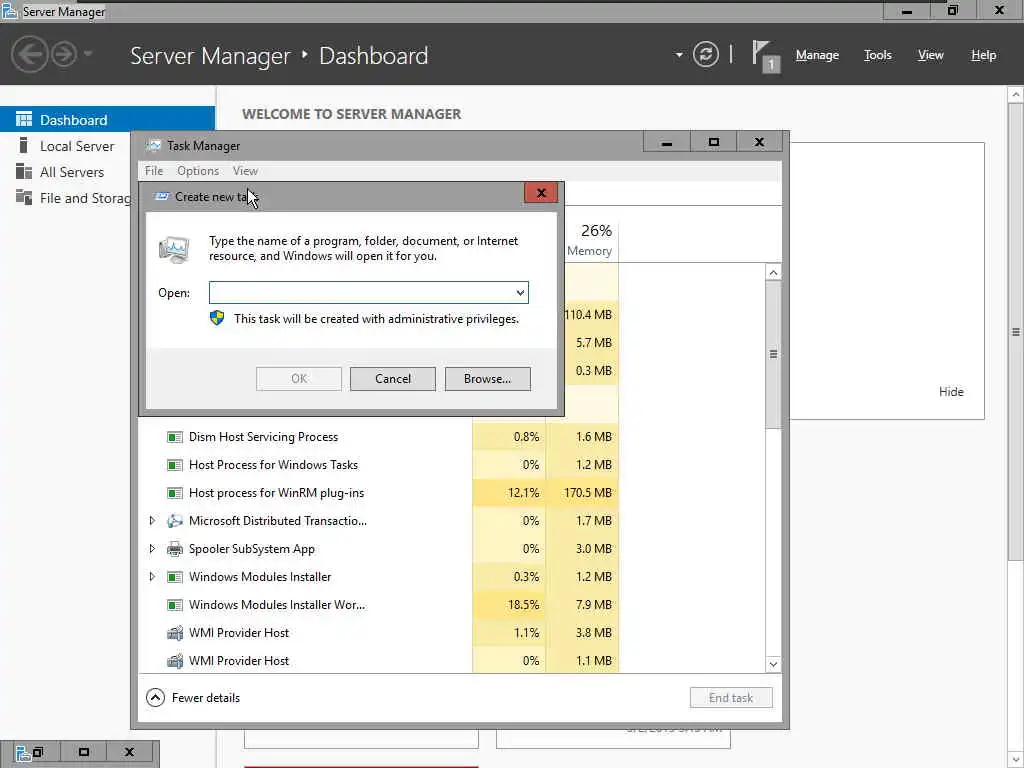Expand the Windows Modules Installer process
The image size is (1024, 768).
tap(152, 577)
